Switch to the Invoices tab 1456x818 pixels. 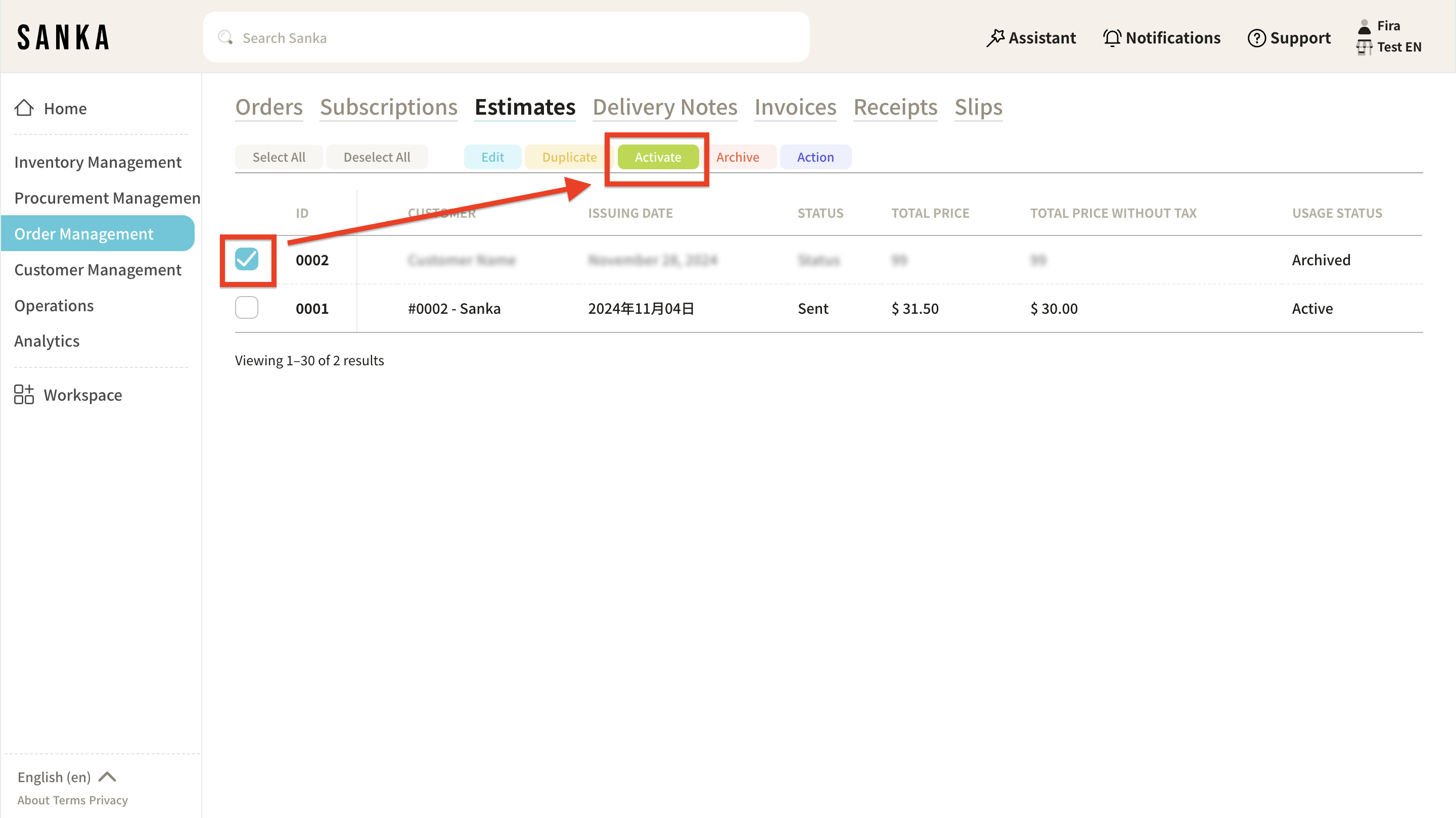tap(795, 107)
